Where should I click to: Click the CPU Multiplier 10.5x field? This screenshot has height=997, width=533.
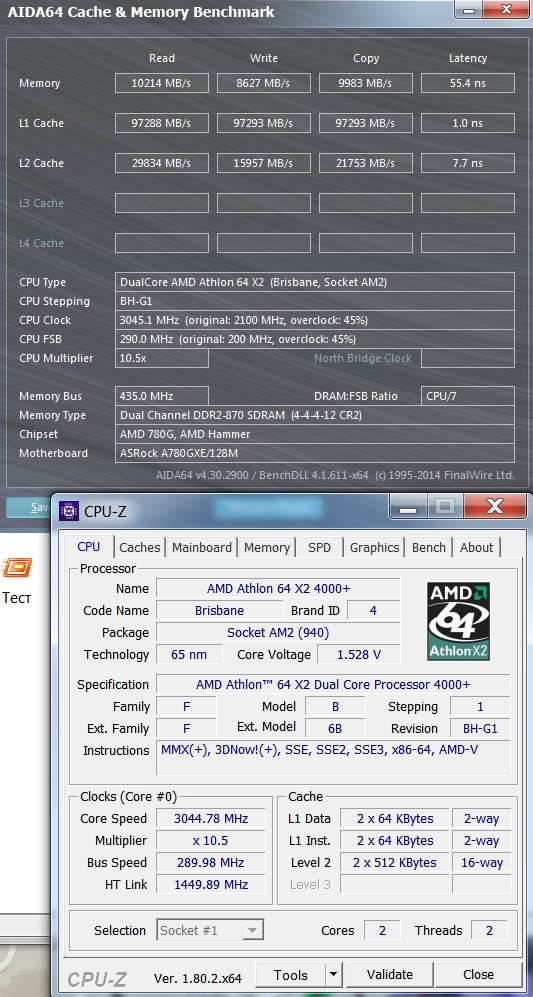tap(162, 358)
